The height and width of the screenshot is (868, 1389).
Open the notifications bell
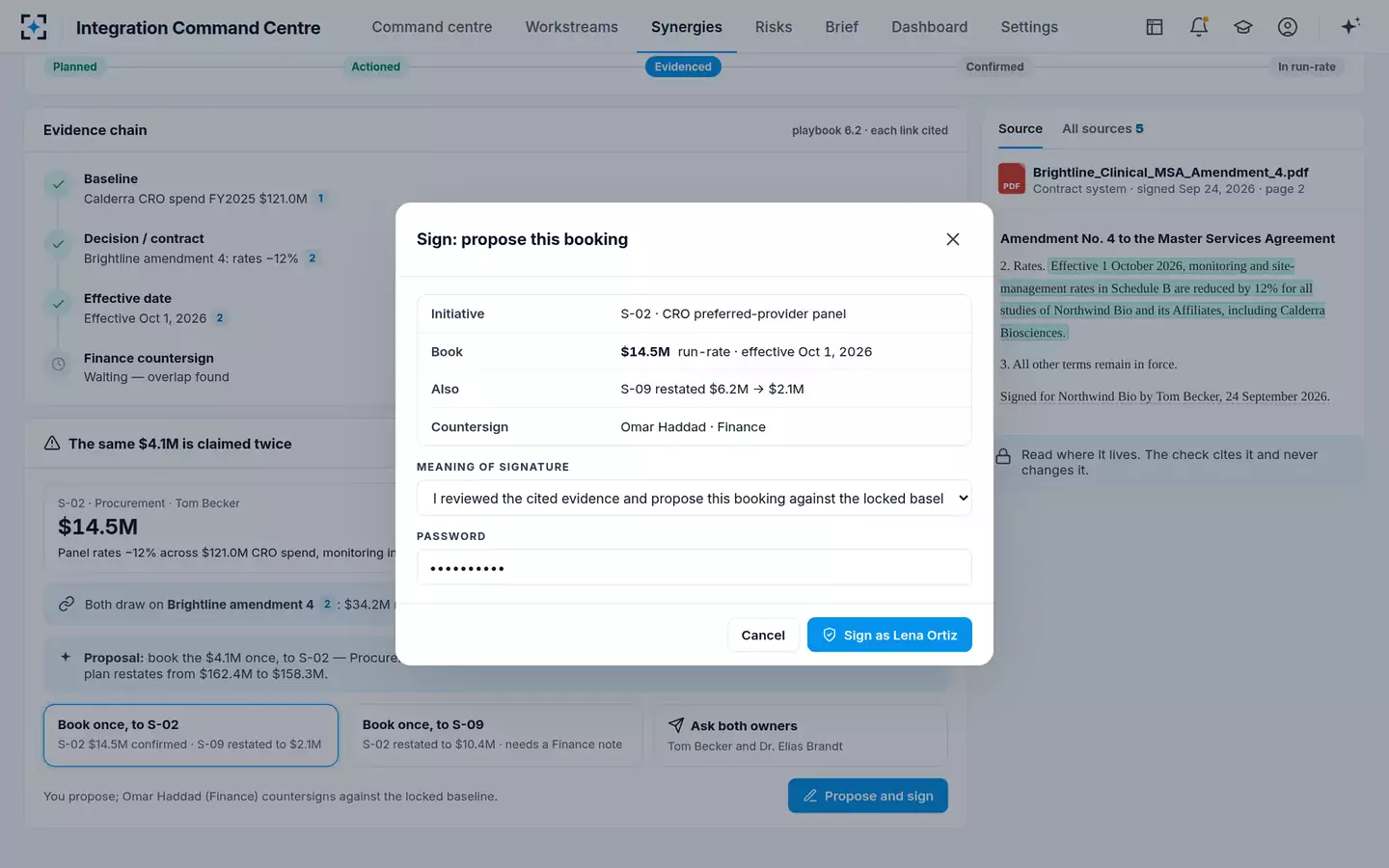pos(1199,27)
